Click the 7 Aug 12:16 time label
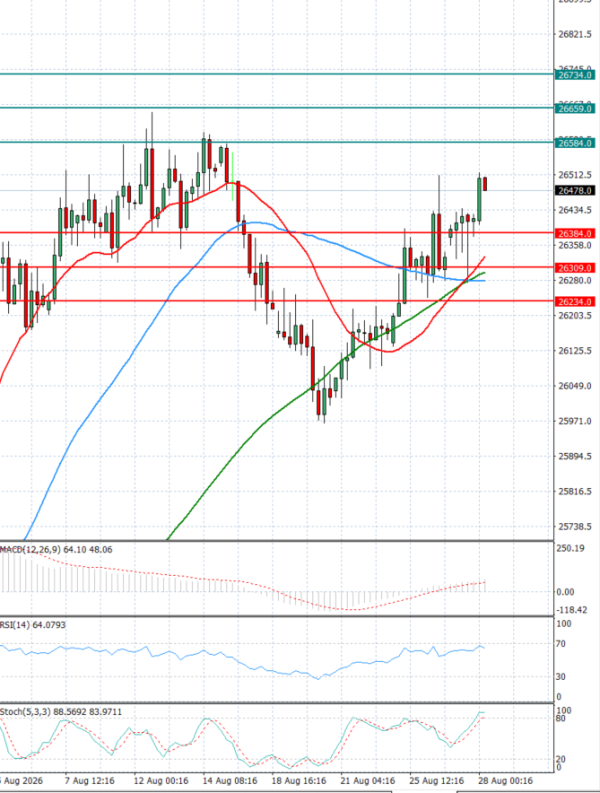The width and height of the screenshot is (600, 793). click(90, 781)
